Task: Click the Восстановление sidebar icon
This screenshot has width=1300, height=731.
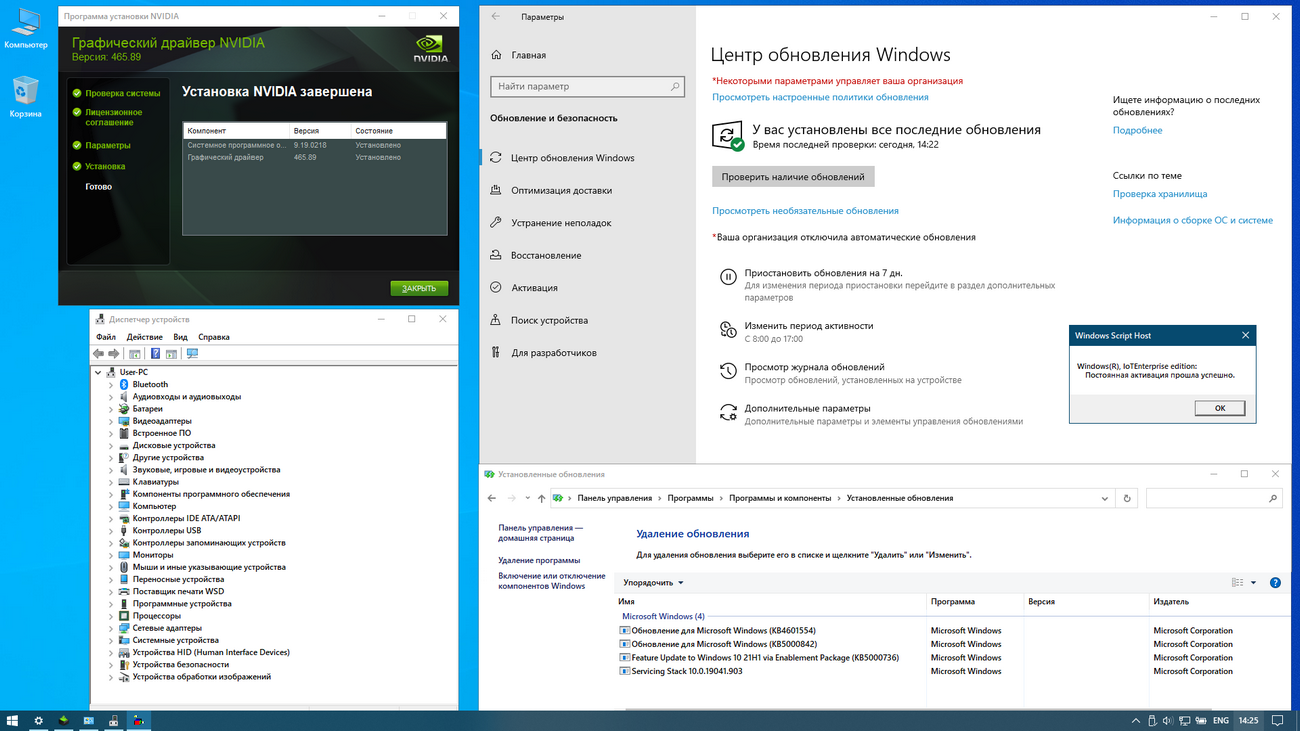Action: [x=496, y=255]
